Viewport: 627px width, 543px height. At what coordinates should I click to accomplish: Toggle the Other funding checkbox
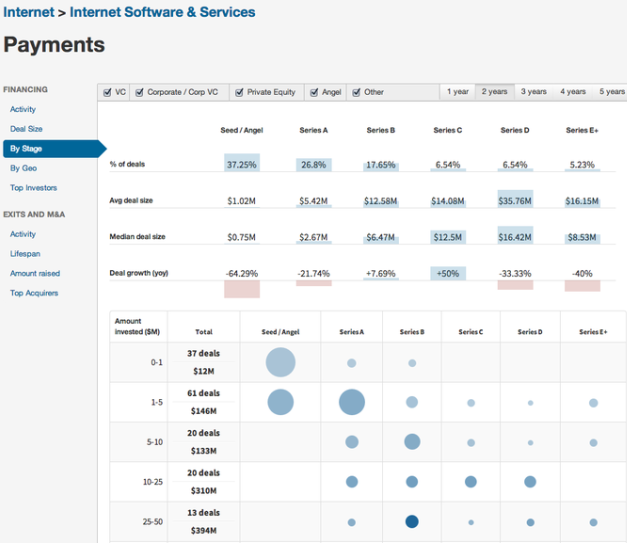tap(356, 92)
